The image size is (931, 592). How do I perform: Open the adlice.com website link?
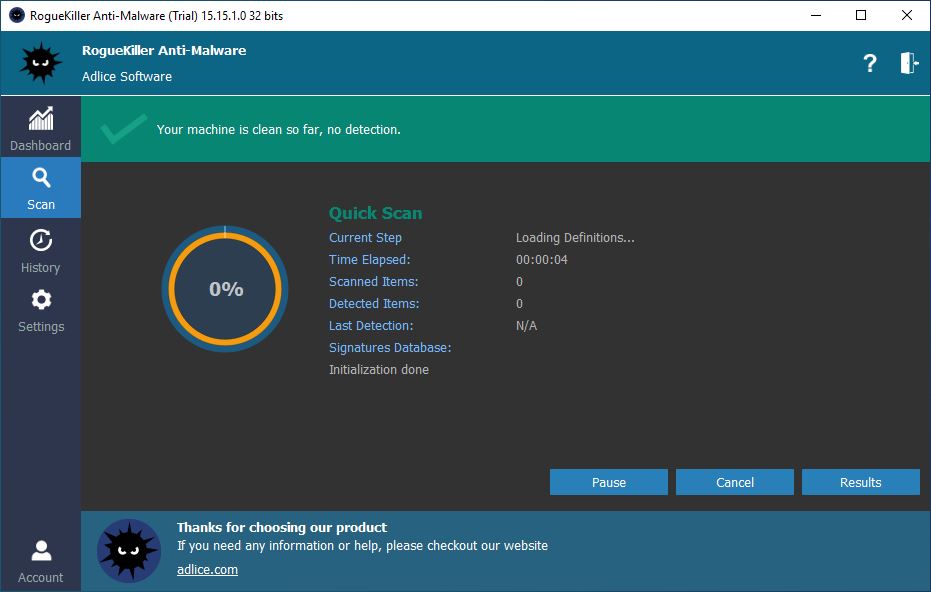(x=207, y=569)
